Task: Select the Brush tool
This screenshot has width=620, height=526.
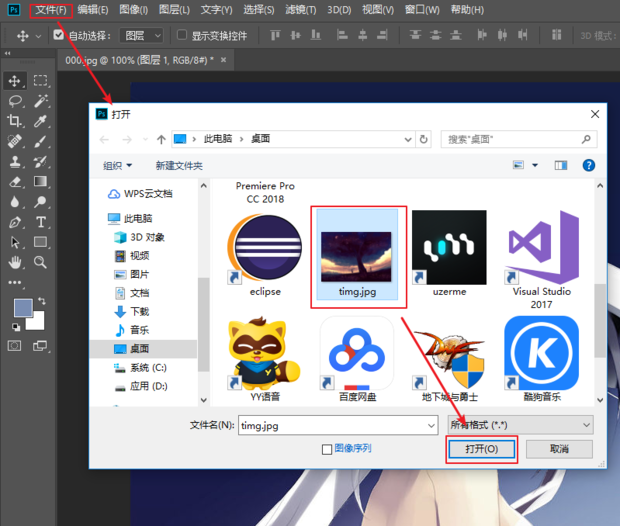Action: 40,141
